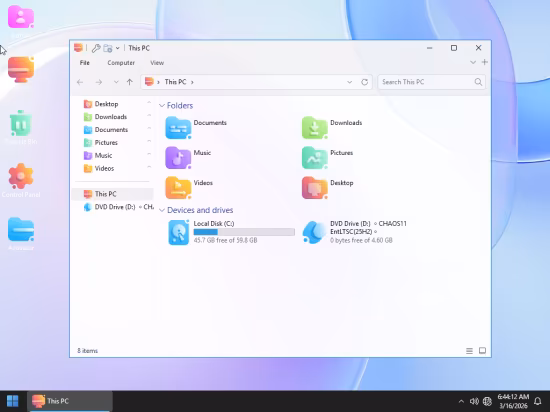The image size is (550, 412).
Task: Select the DVD Drive (D:) icon in drives
Action: click(315, 232)
